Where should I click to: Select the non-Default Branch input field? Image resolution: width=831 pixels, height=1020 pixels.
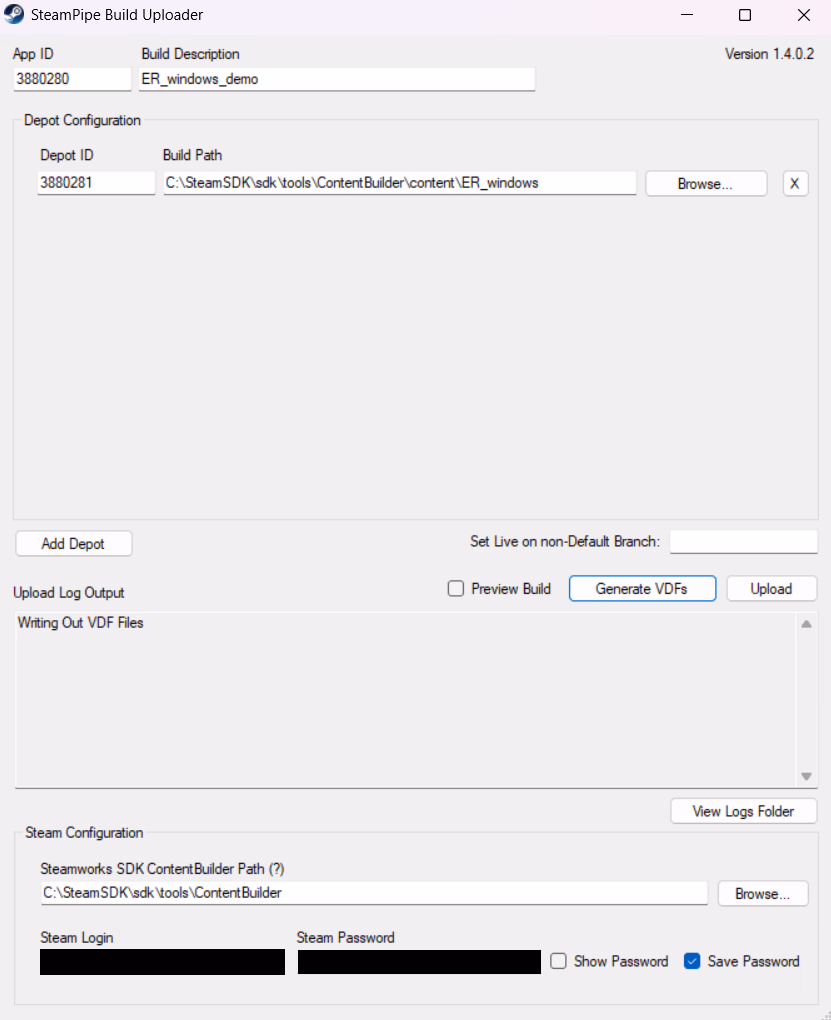[x=743, y=541]
